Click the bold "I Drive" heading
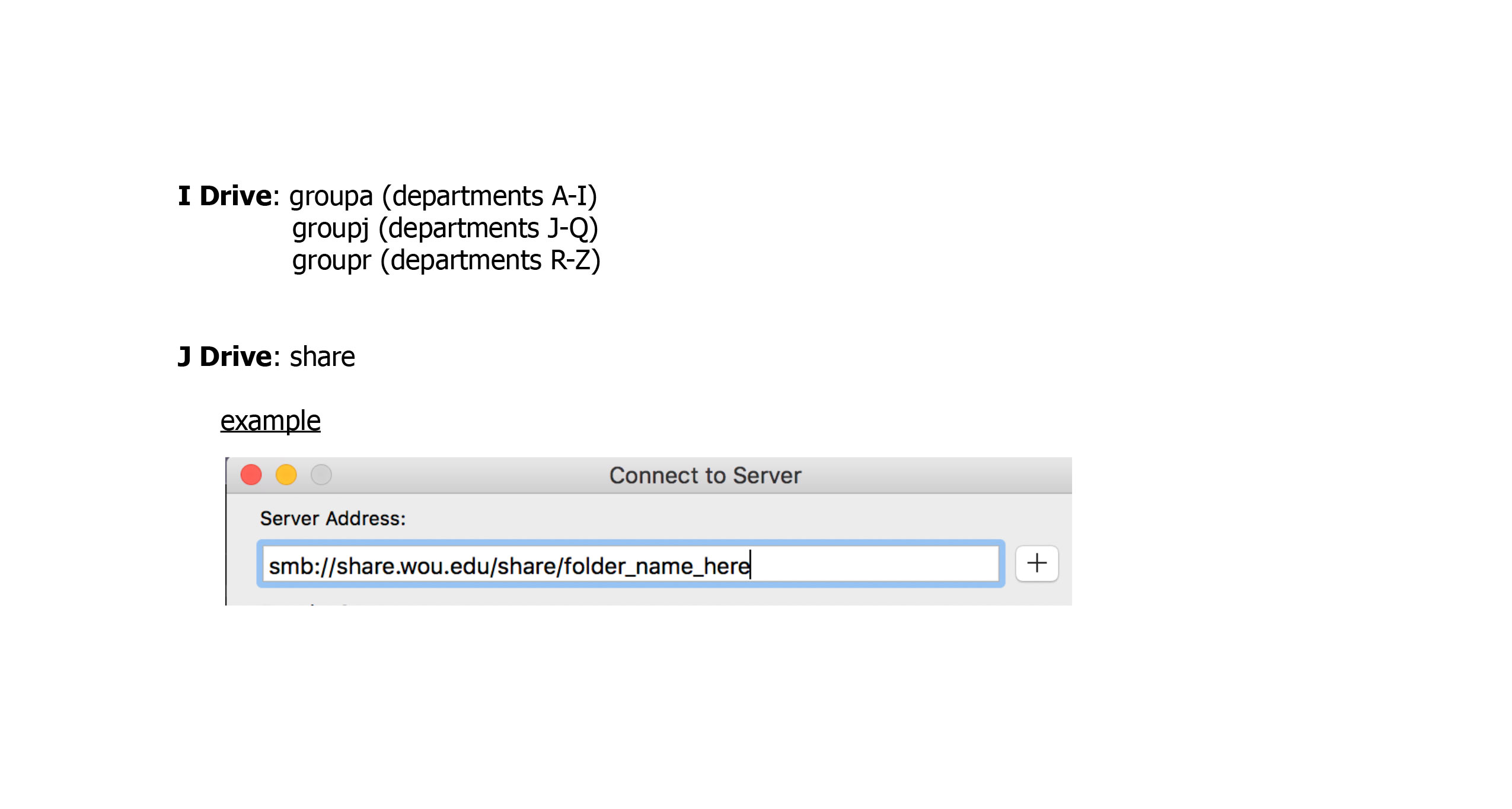Screen dimensions: 1512x809 point(224,196)
